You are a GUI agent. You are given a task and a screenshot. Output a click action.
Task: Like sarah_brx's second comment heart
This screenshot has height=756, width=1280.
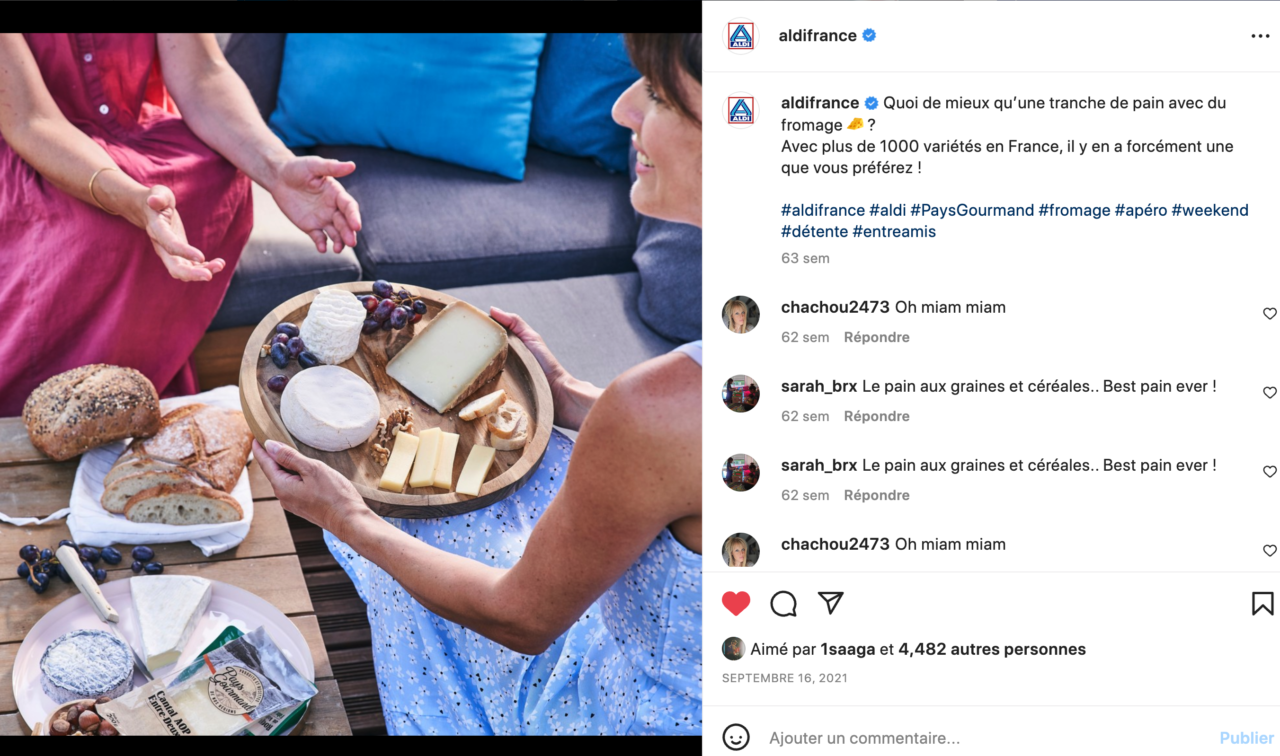pos(1270,471)
